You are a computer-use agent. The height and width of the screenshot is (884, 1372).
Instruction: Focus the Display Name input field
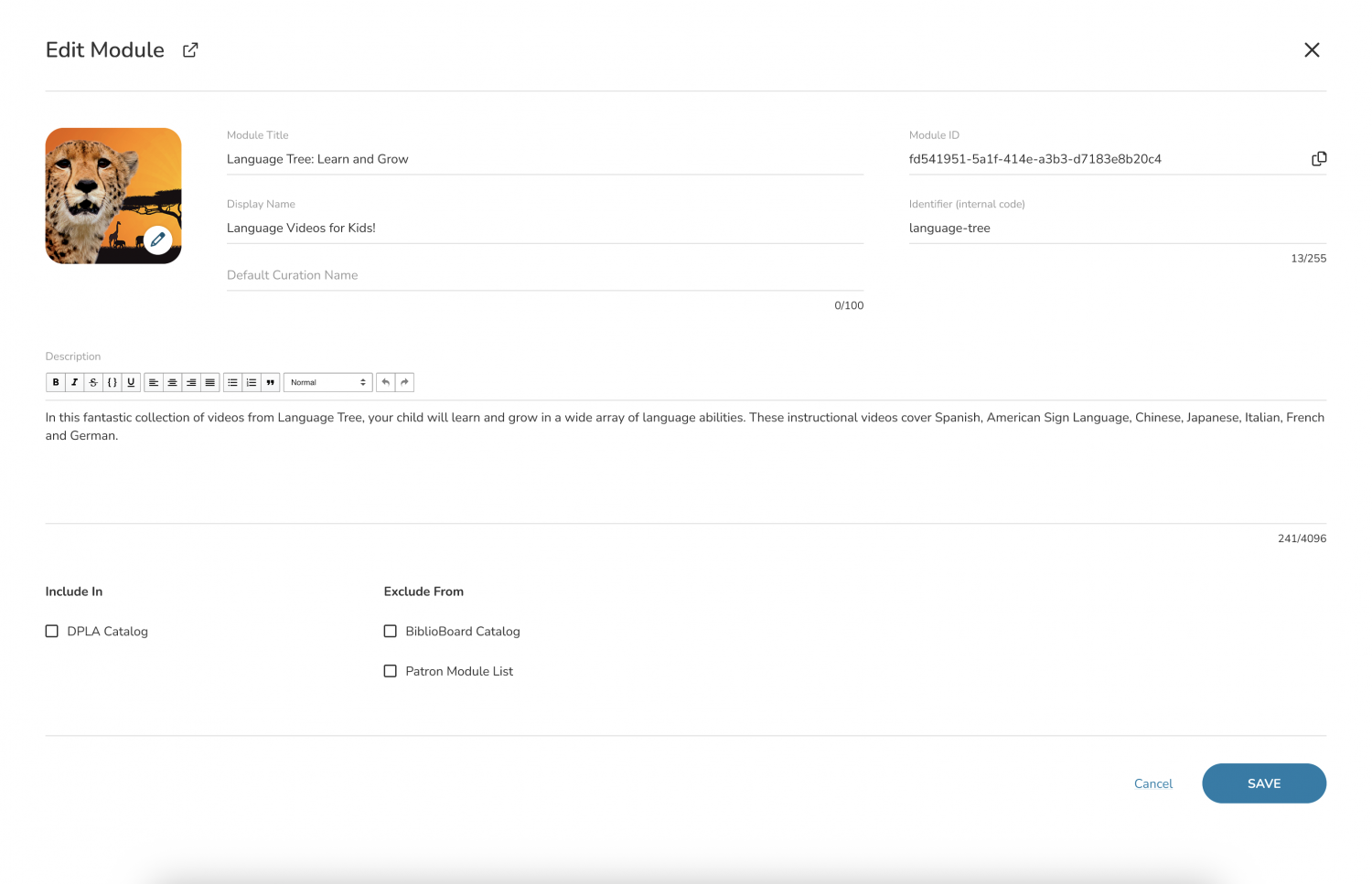tap(544, 228)
